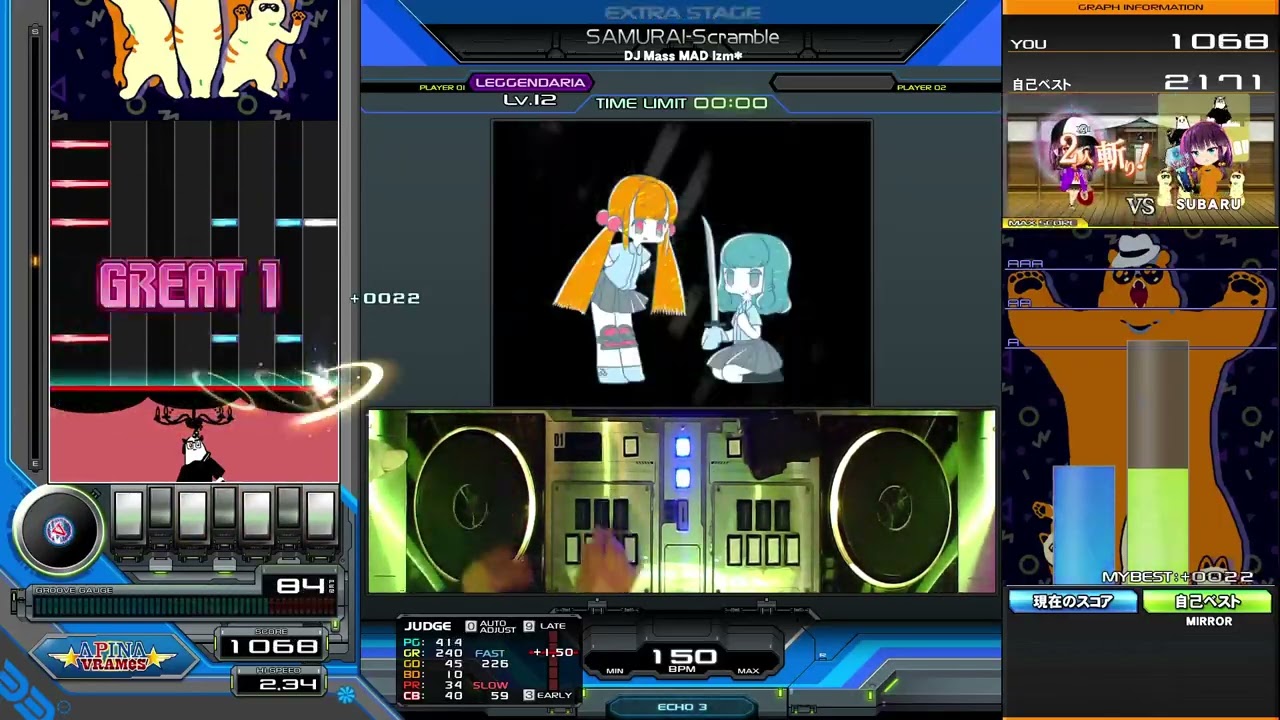Screen dimensions: 1280x720
Task: Click the 3 key icon beside EARLY
Action: pyautogui.click(x=529, y=695)
